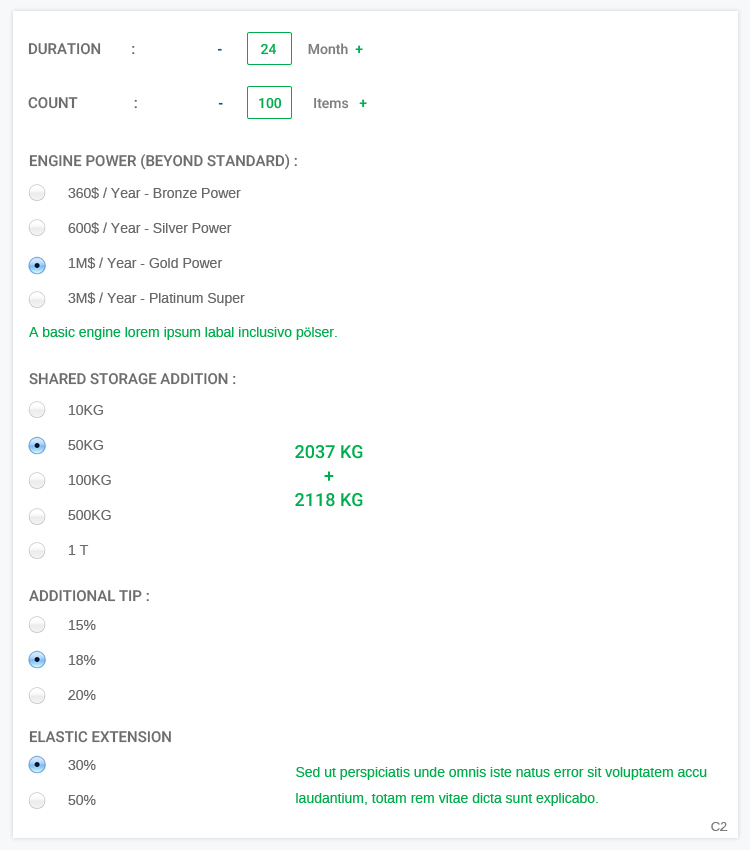The width and height of the screenshot is (750, 850).
Task: Choose 100KG shared storage addition
Action: point(37,480)
